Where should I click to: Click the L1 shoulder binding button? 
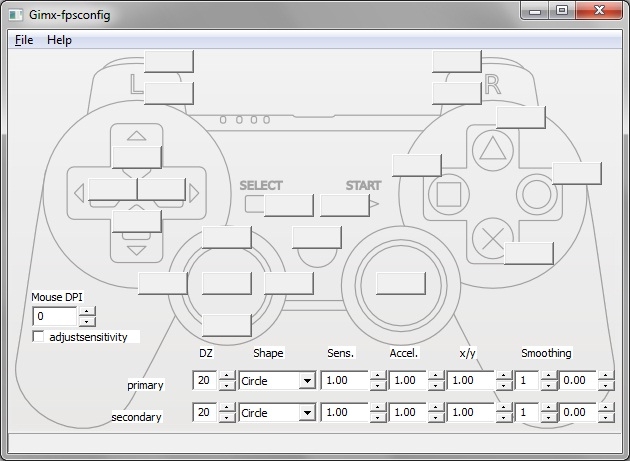[x=169, y=93]
